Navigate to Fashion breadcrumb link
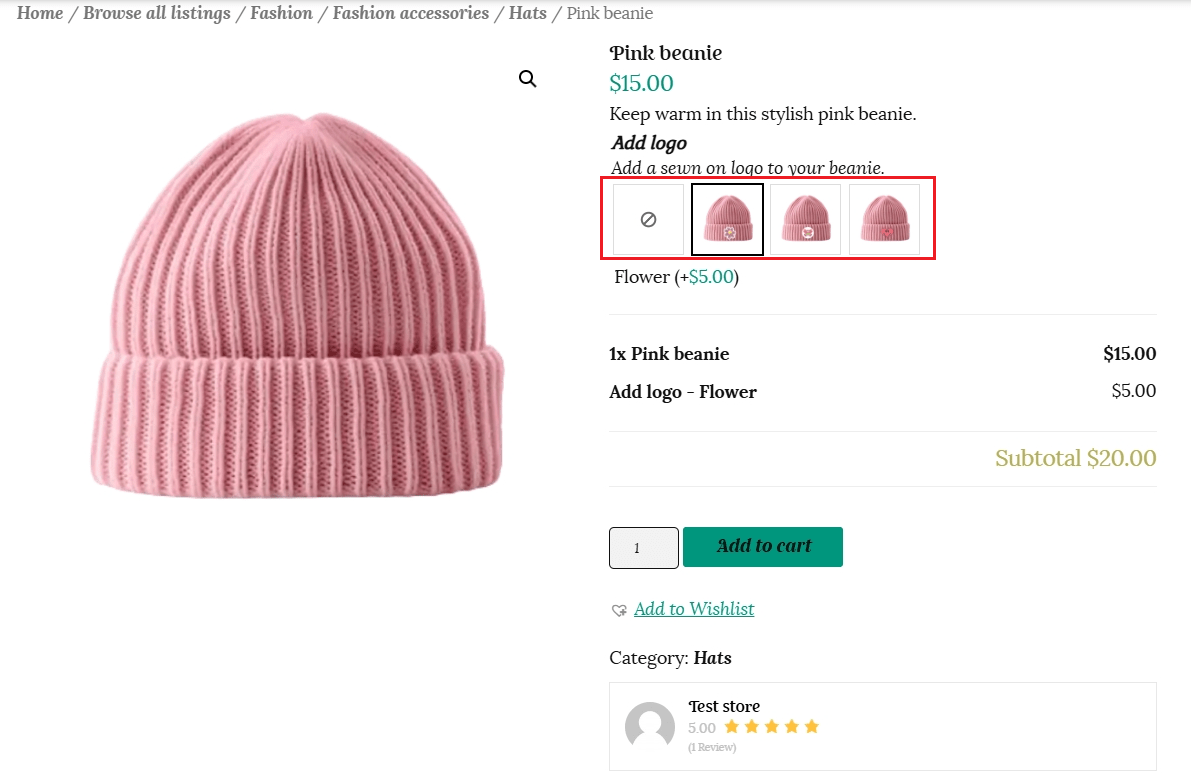The width and height of the screenshot is (1191, 773). (x=281, y=13)
